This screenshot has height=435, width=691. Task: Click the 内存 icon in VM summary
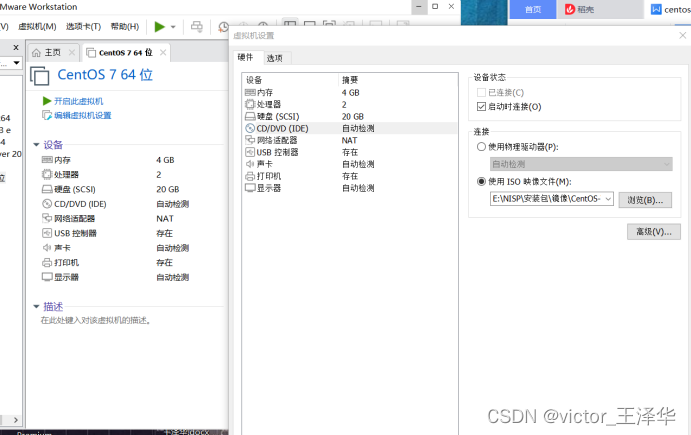pos(47,160)
